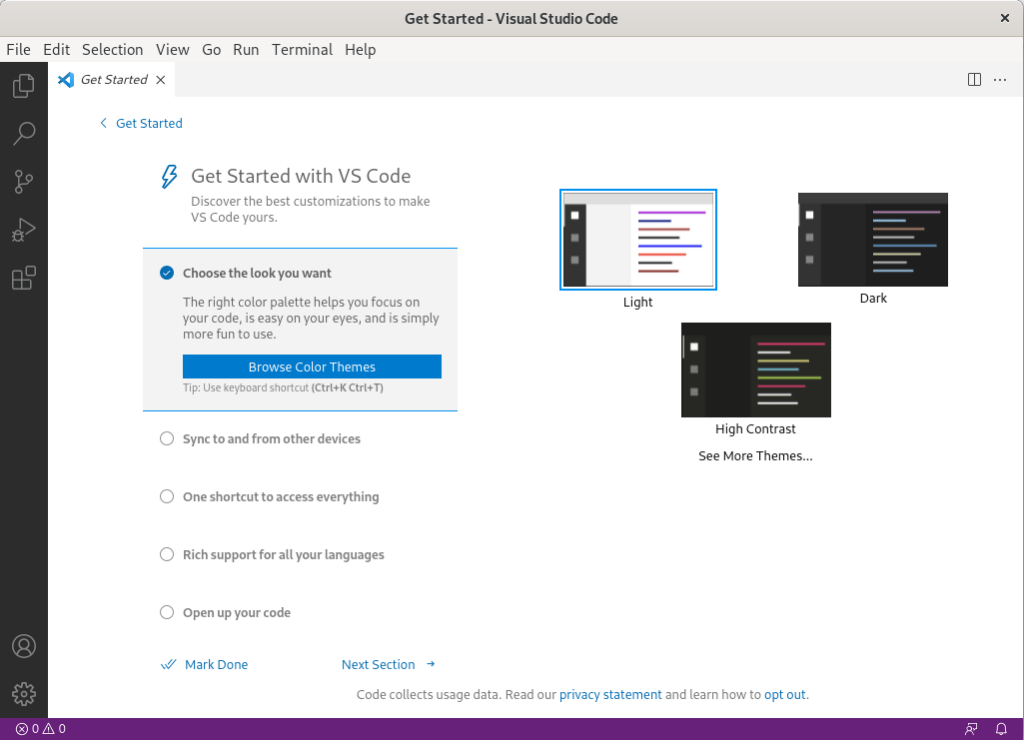
Task: Choose the Dark theme thumbnail
Action: (x=872, y=240)
